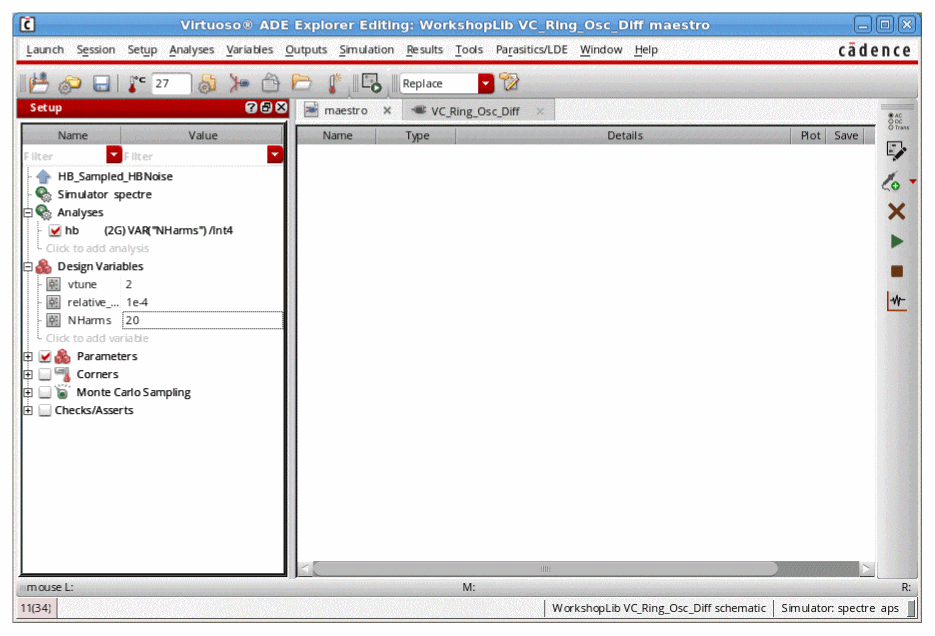Click the temperature field showing 27
935x636 pixels.
click(x=171, y=83)
